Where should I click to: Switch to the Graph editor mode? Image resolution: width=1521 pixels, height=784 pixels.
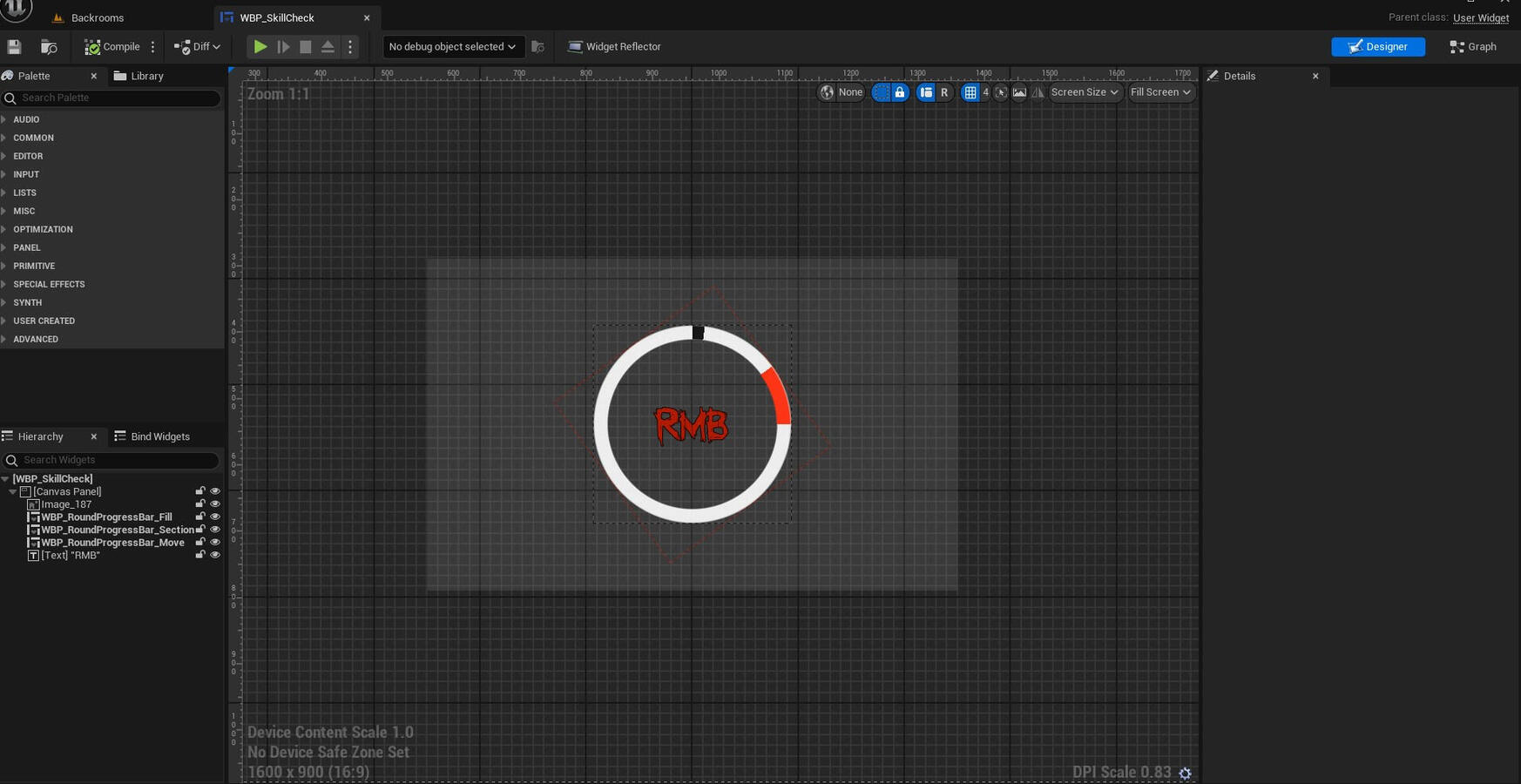click(1472, 47)
